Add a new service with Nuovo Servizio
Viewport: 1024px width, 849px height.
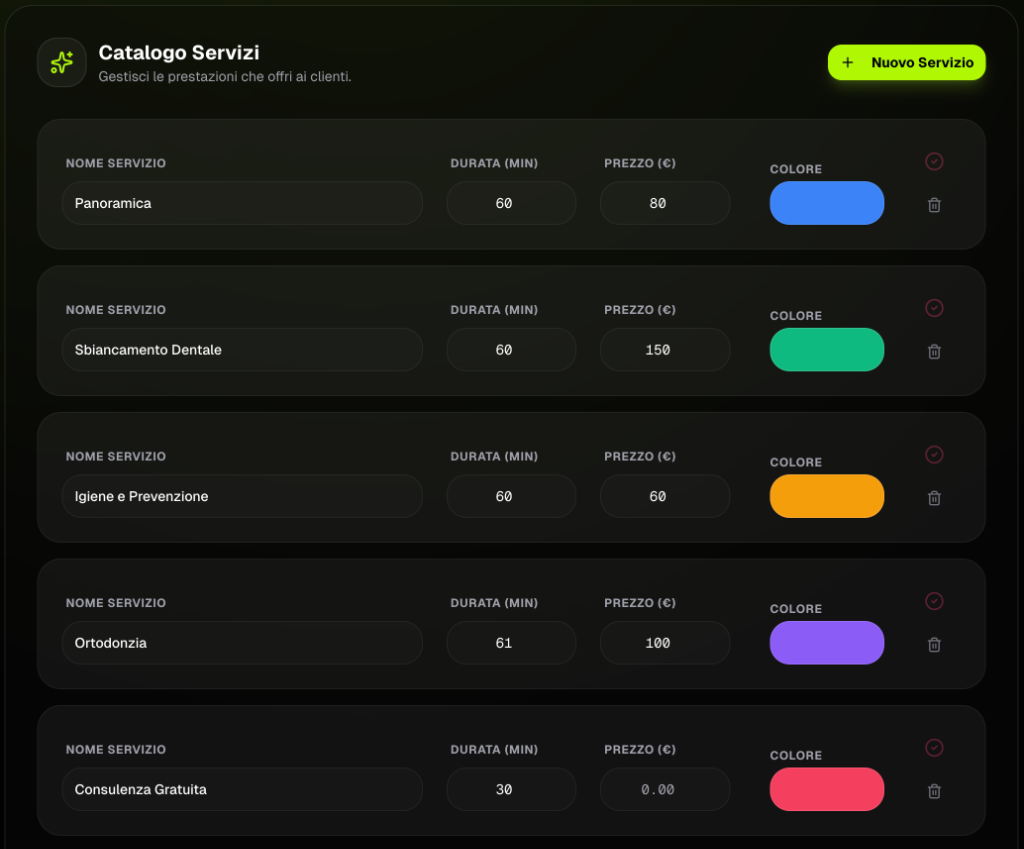click(x=907, y=63)
